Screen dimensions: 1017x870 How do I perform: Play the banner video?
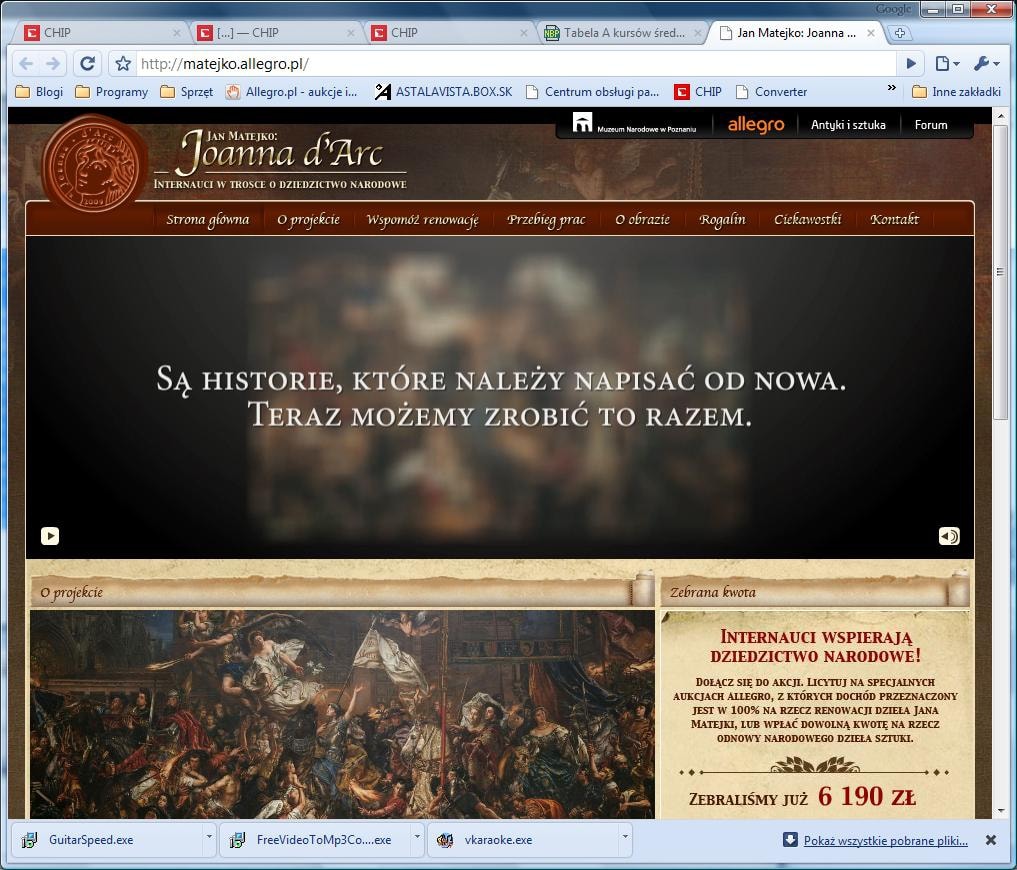[50, 536]
